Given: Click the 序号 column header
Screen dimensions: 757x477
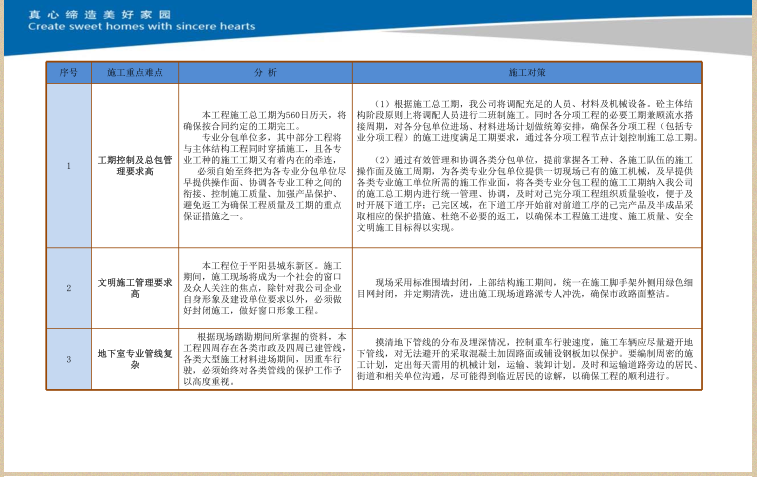Looking at the screenshot, I should 68,73.
